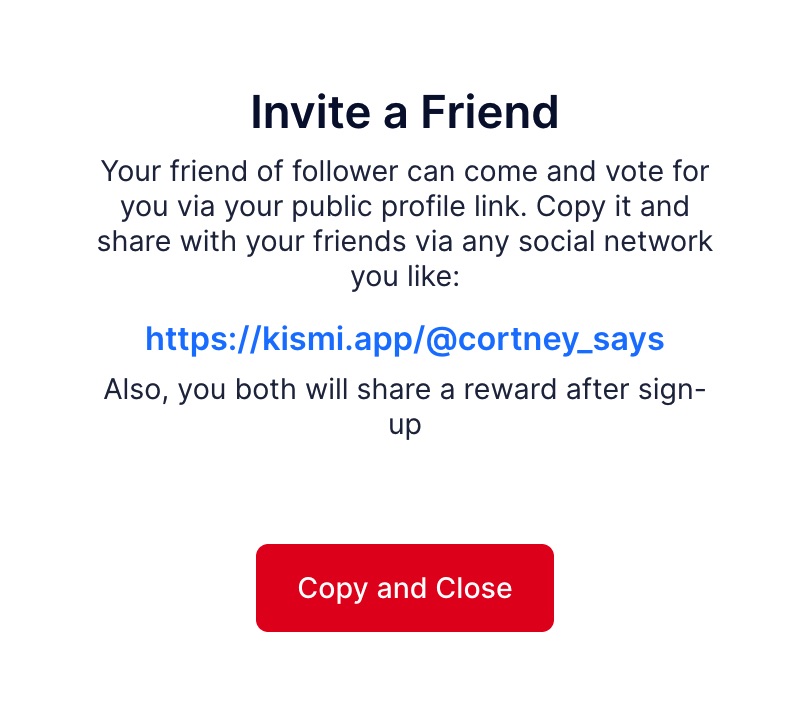
Task: Click the Invite a Friend heading
Action: (404, 112)
